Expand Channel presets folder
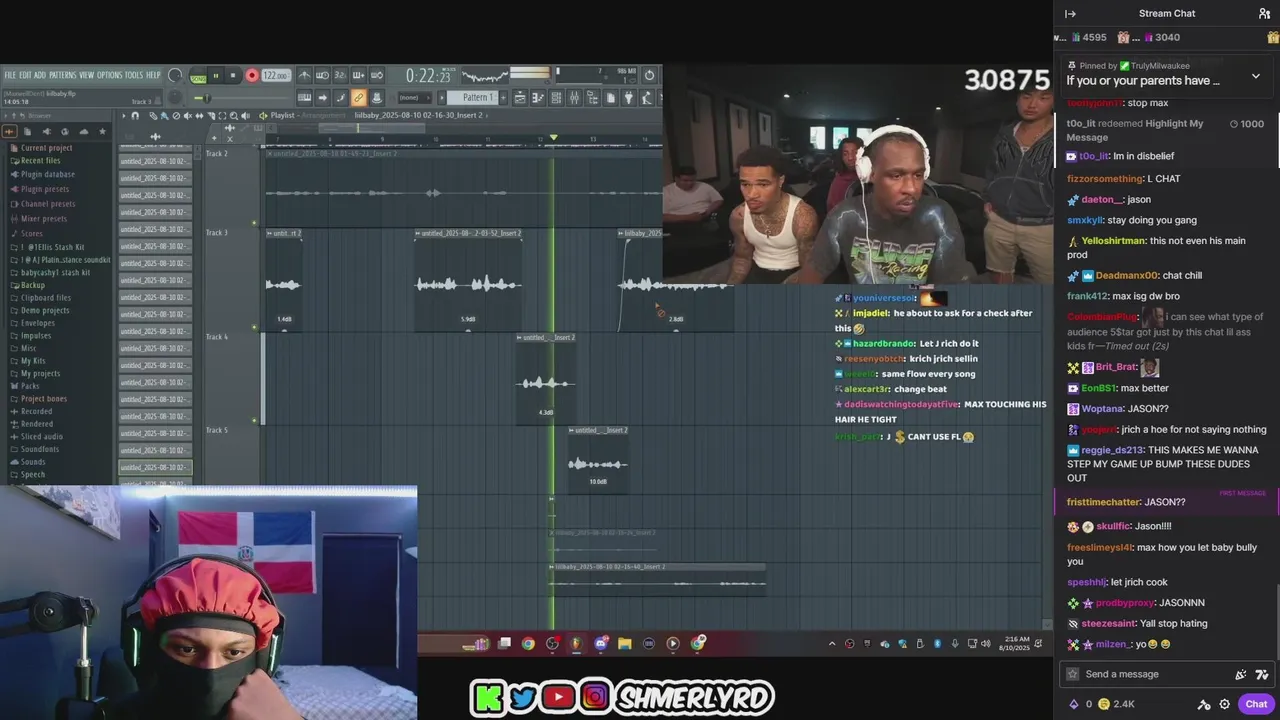1280x720 pixels. tap(47, 204)
